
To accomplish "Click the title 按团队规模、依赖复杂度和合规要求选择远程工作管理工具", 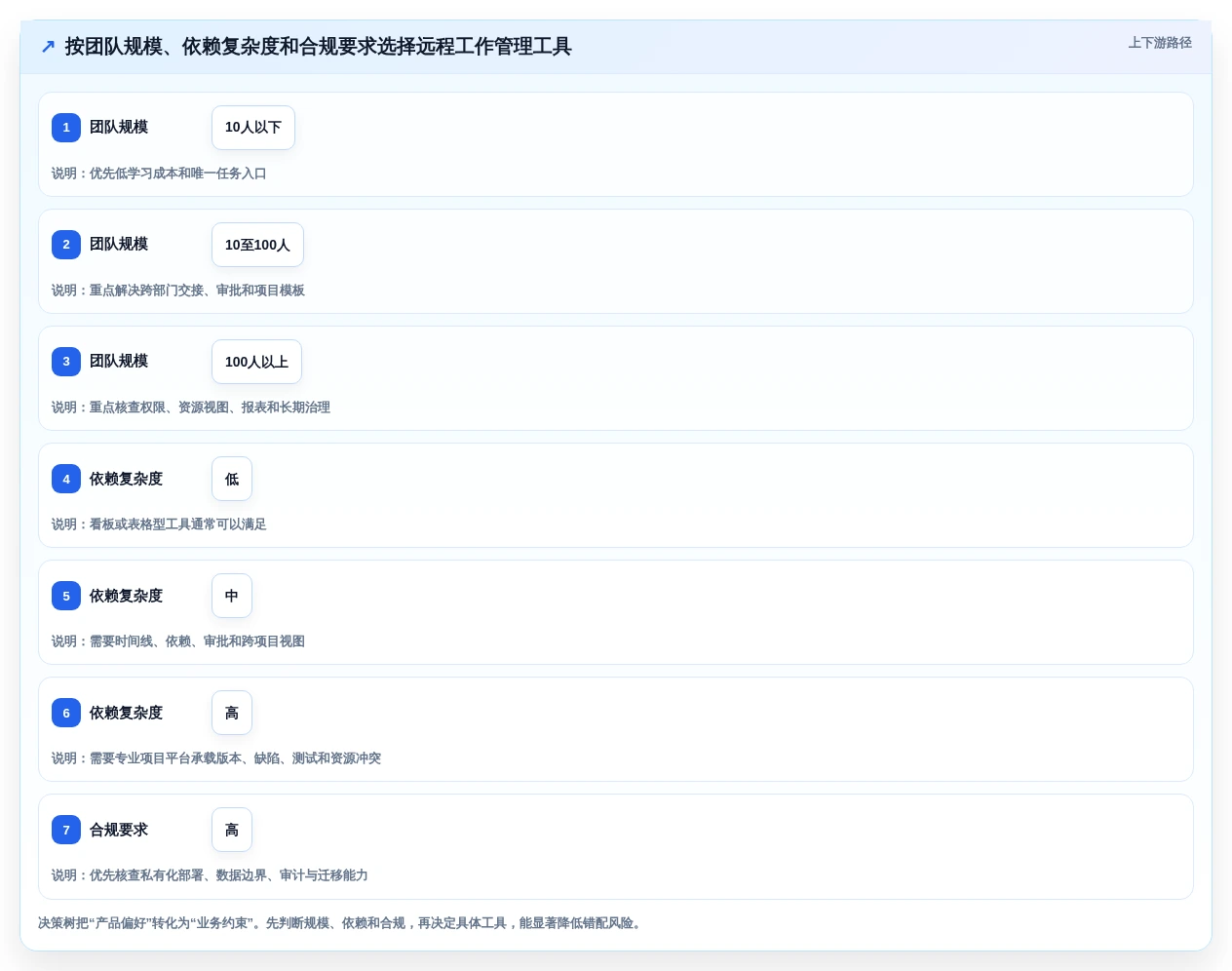I will click(x=318, y=46).
